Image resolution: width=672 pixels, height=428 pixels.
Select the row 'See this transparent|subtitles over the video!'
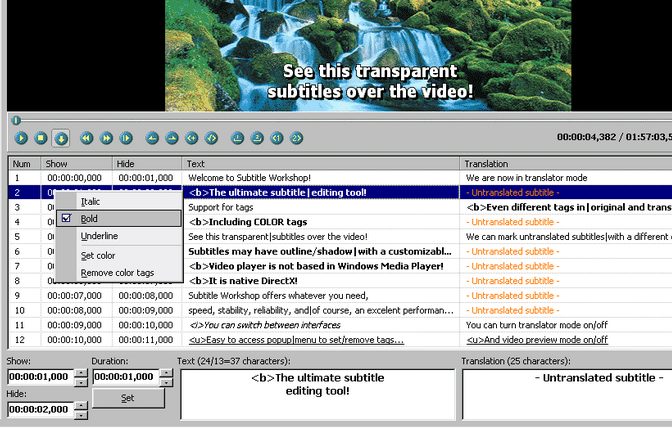[340, 236]
